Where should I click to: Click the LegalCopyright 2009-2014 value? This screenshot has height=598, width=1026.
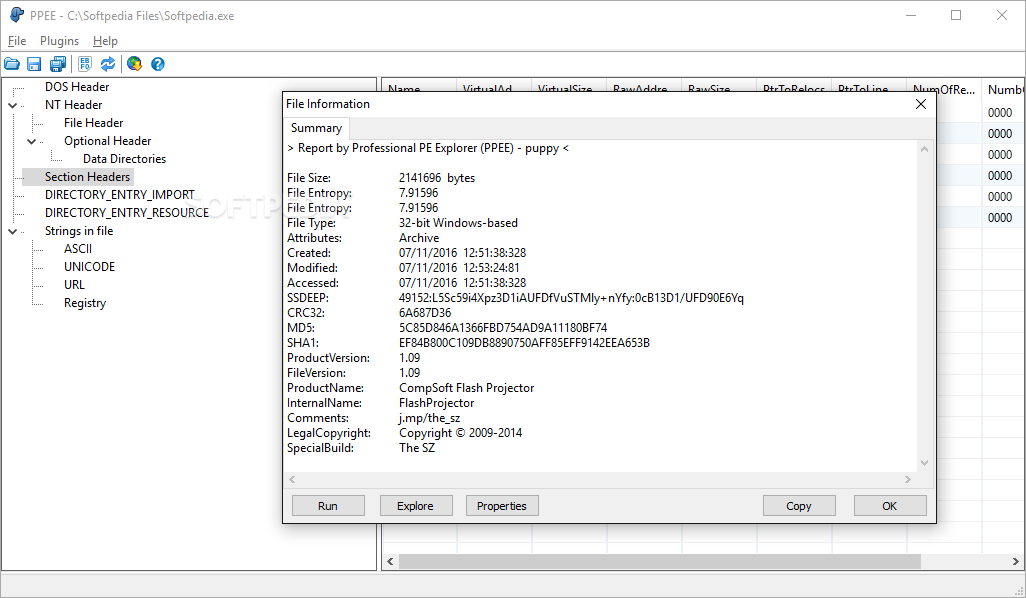tap(461, 433)
